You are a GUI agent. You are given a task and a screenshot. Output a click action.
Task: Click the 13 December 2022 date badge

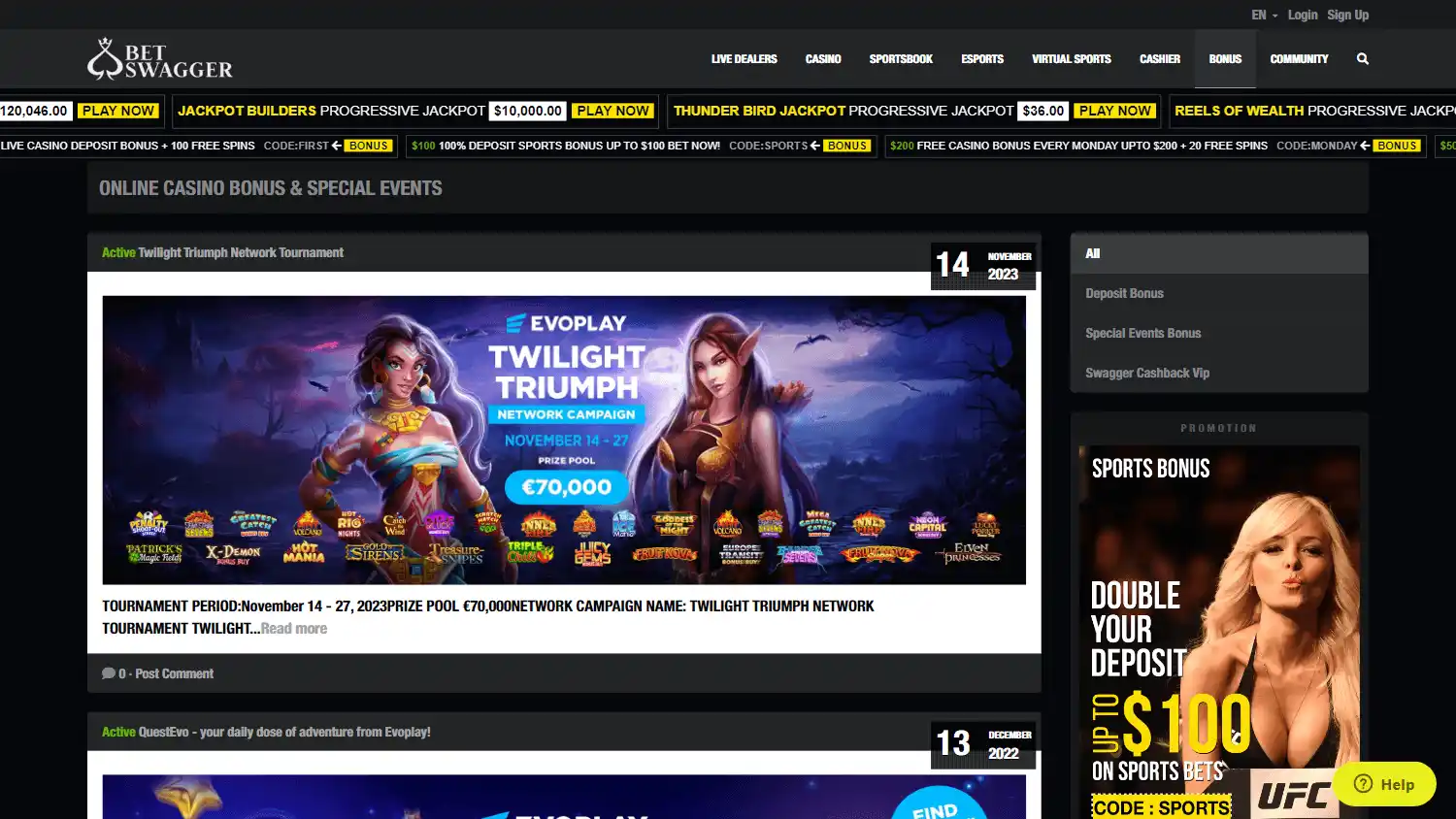983,744
